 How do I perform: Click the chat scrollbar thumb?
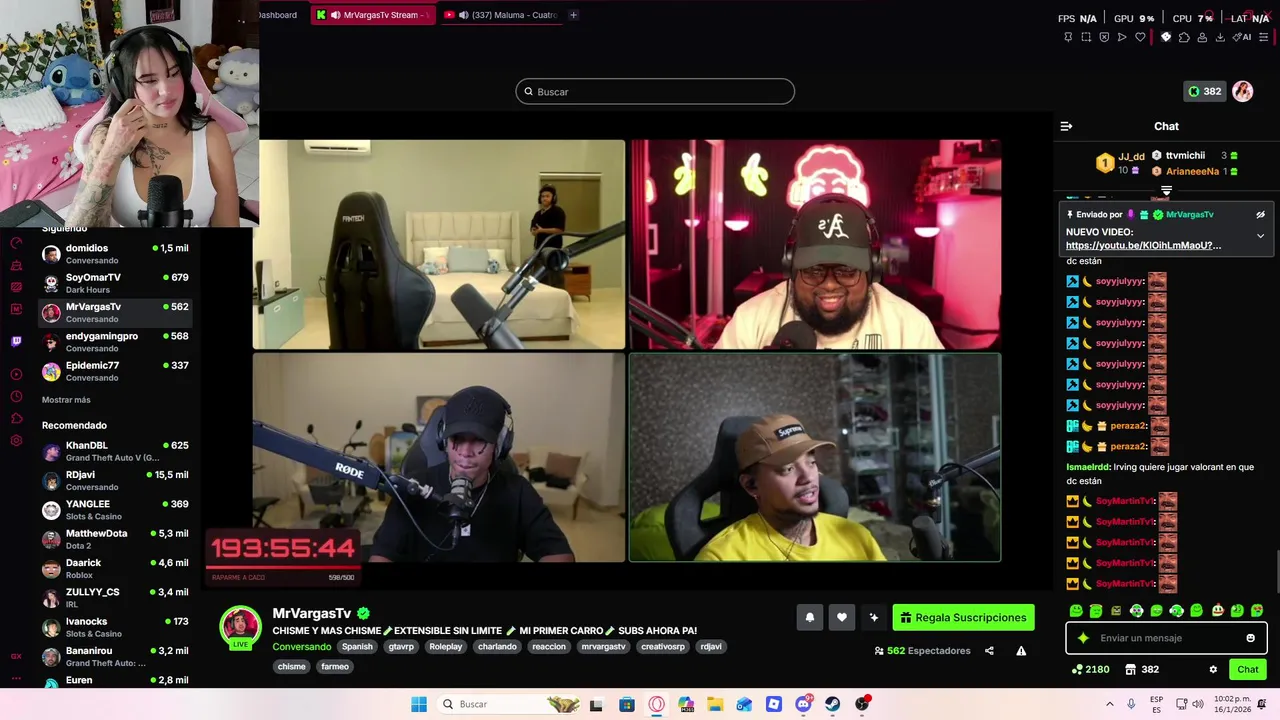pyautogui.click(x=1276, y=572)
